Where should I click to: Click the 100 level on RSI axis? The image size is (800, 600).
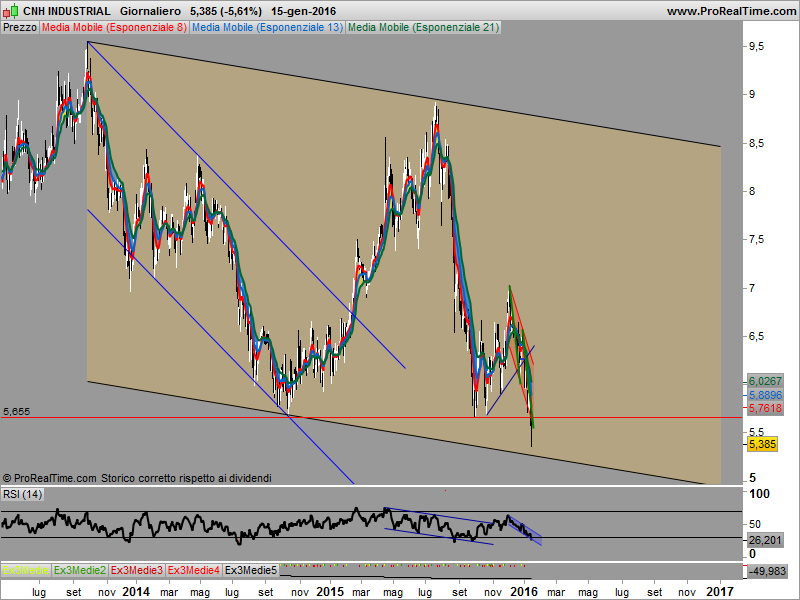coord(759,494)
